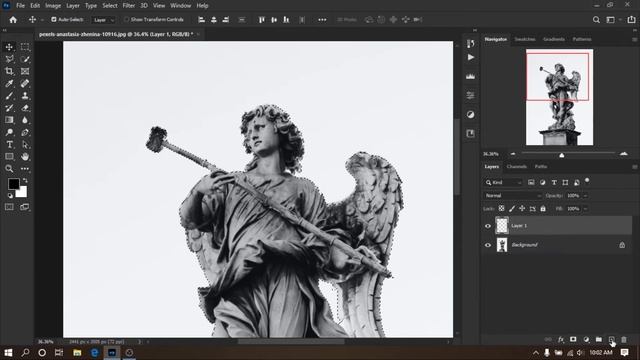Open the Filter menu
This screenshot has width=640, height=360.
(129, 6)
